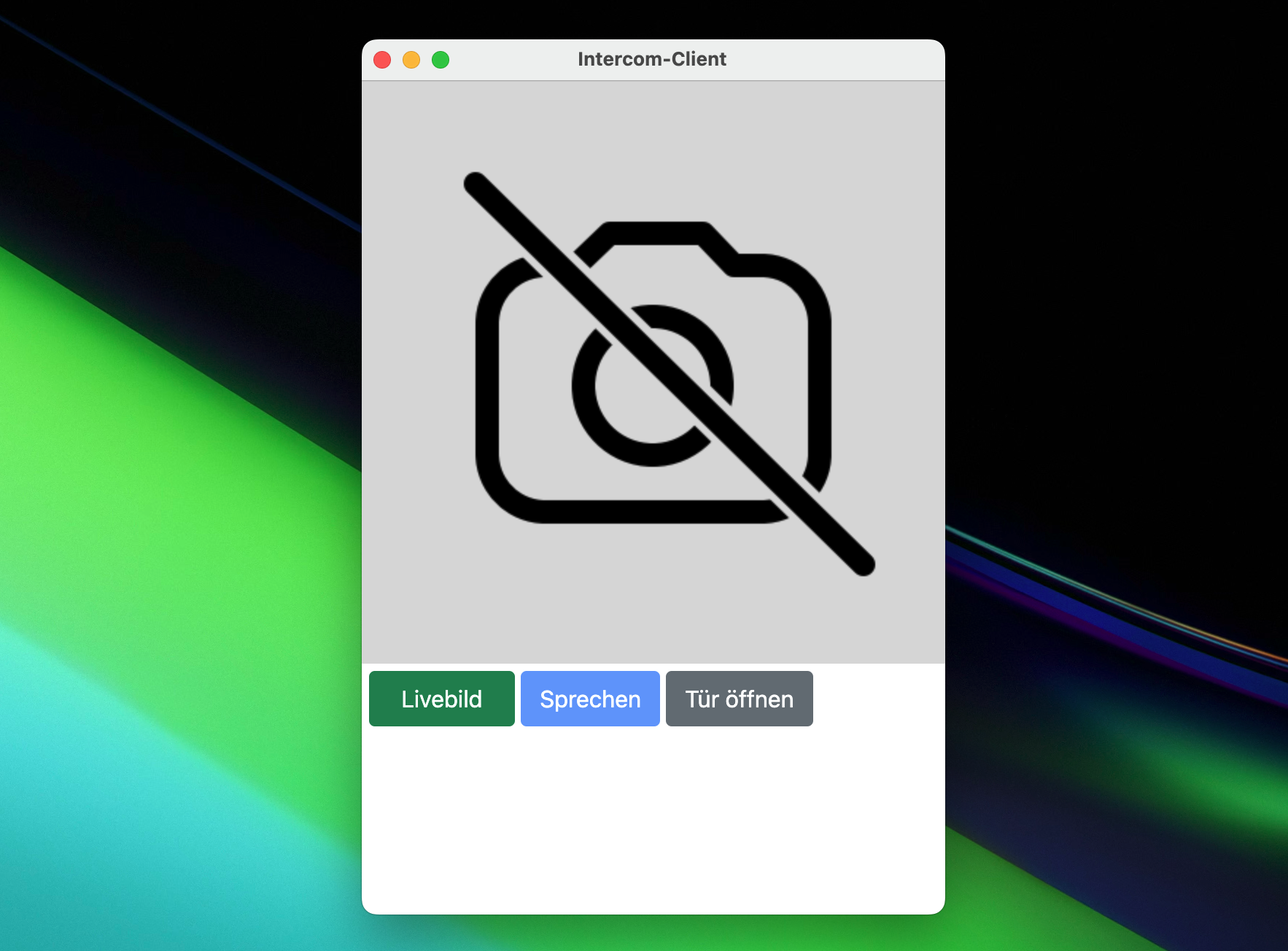Toggle door release using Tür öffnen
Screen dimensions: 1288x951
tap(739, 698)
